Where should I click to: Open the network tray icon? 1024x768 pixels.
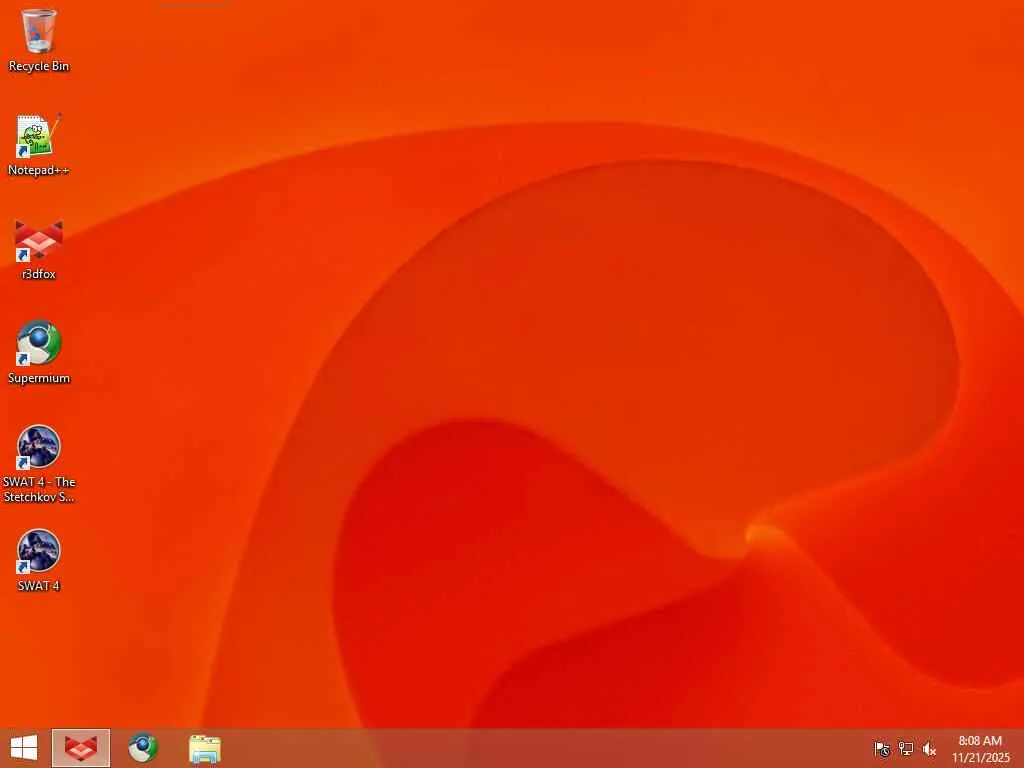[x=906, y=749]
